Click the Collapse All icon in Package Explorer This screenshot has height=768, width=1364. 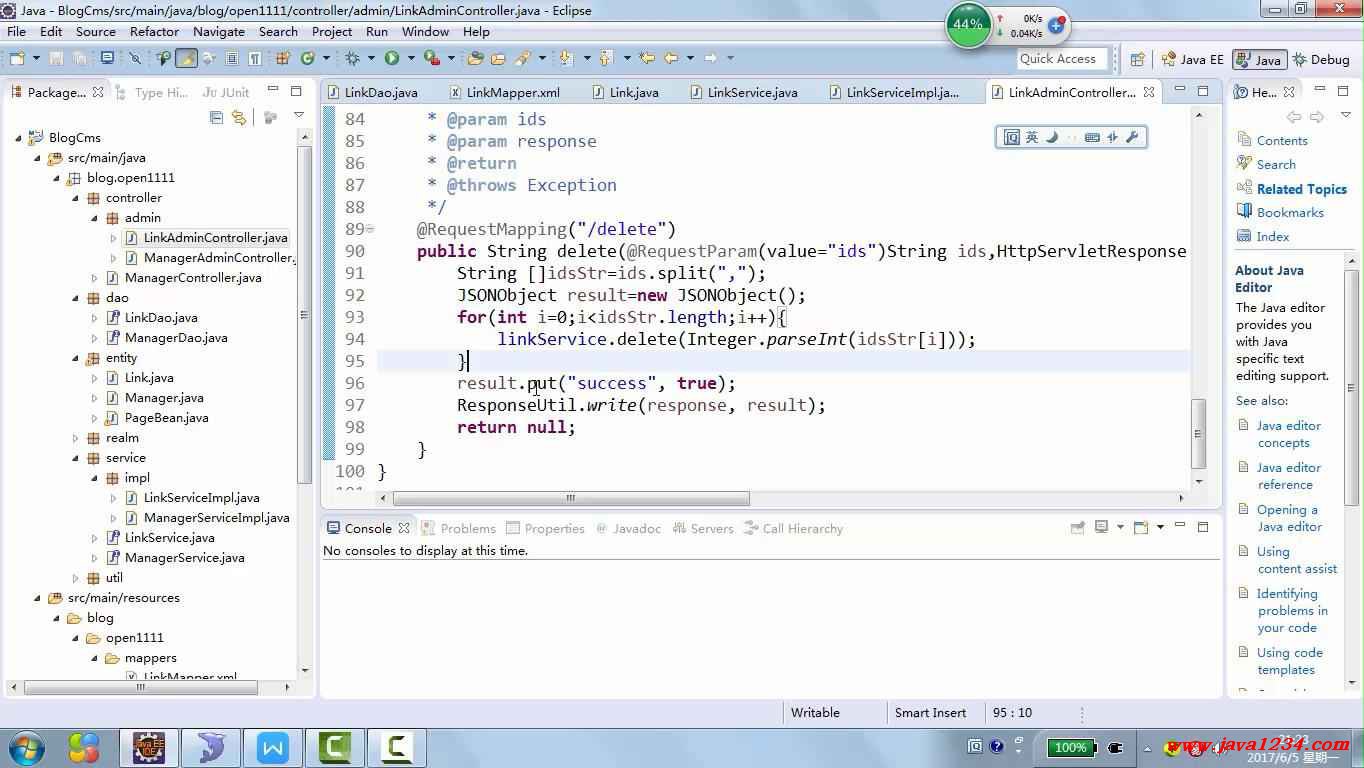tap(216, 117)
